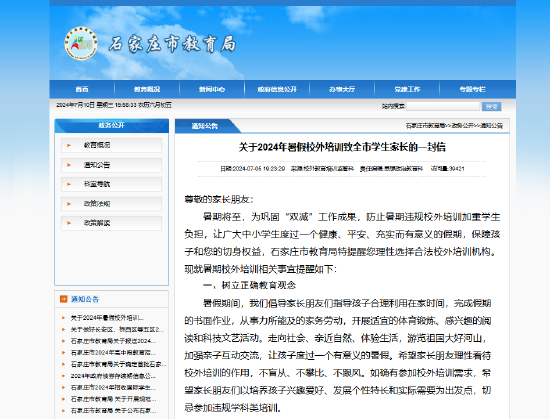Click the header date 2024年7月10日 星期三
The width and height of the screenshot is (550, 419).
pos(84,105)
